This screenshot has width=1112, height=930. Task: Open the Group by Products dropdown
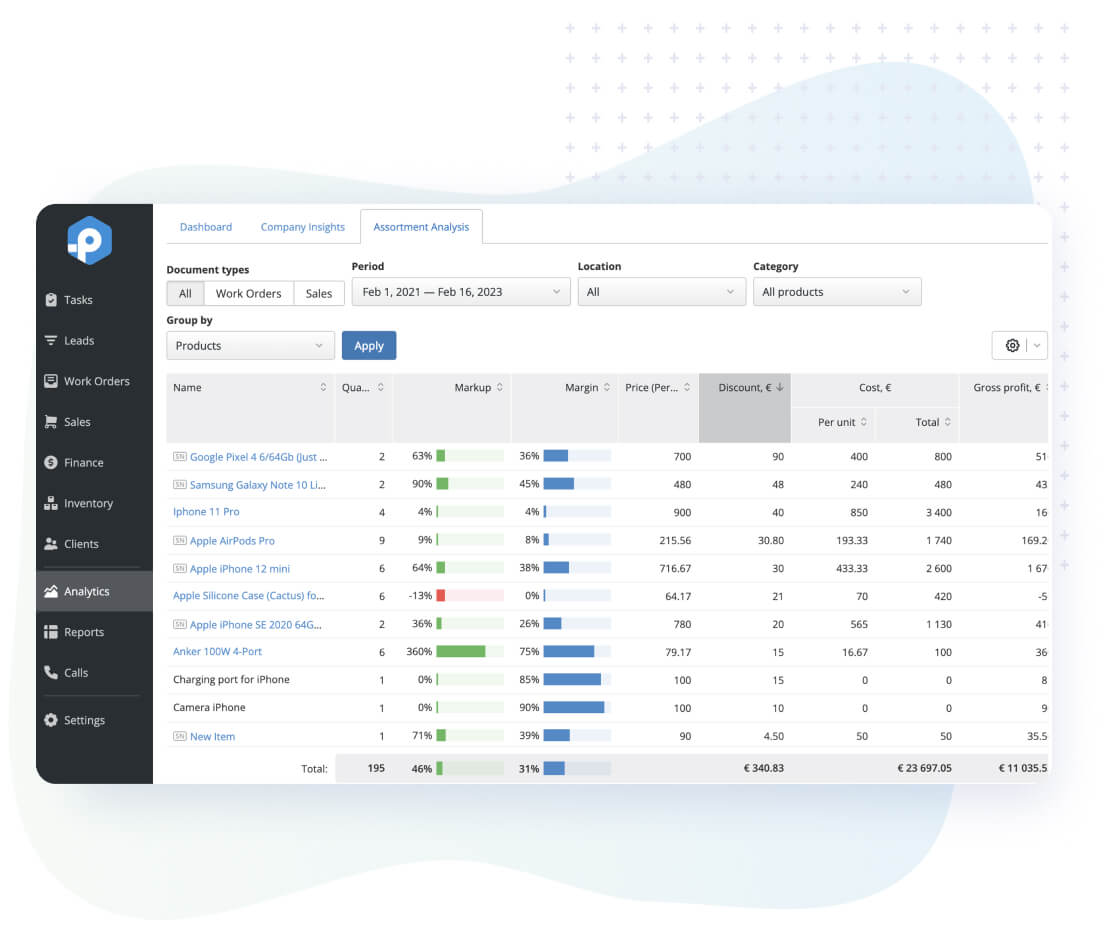pos(250,345)
